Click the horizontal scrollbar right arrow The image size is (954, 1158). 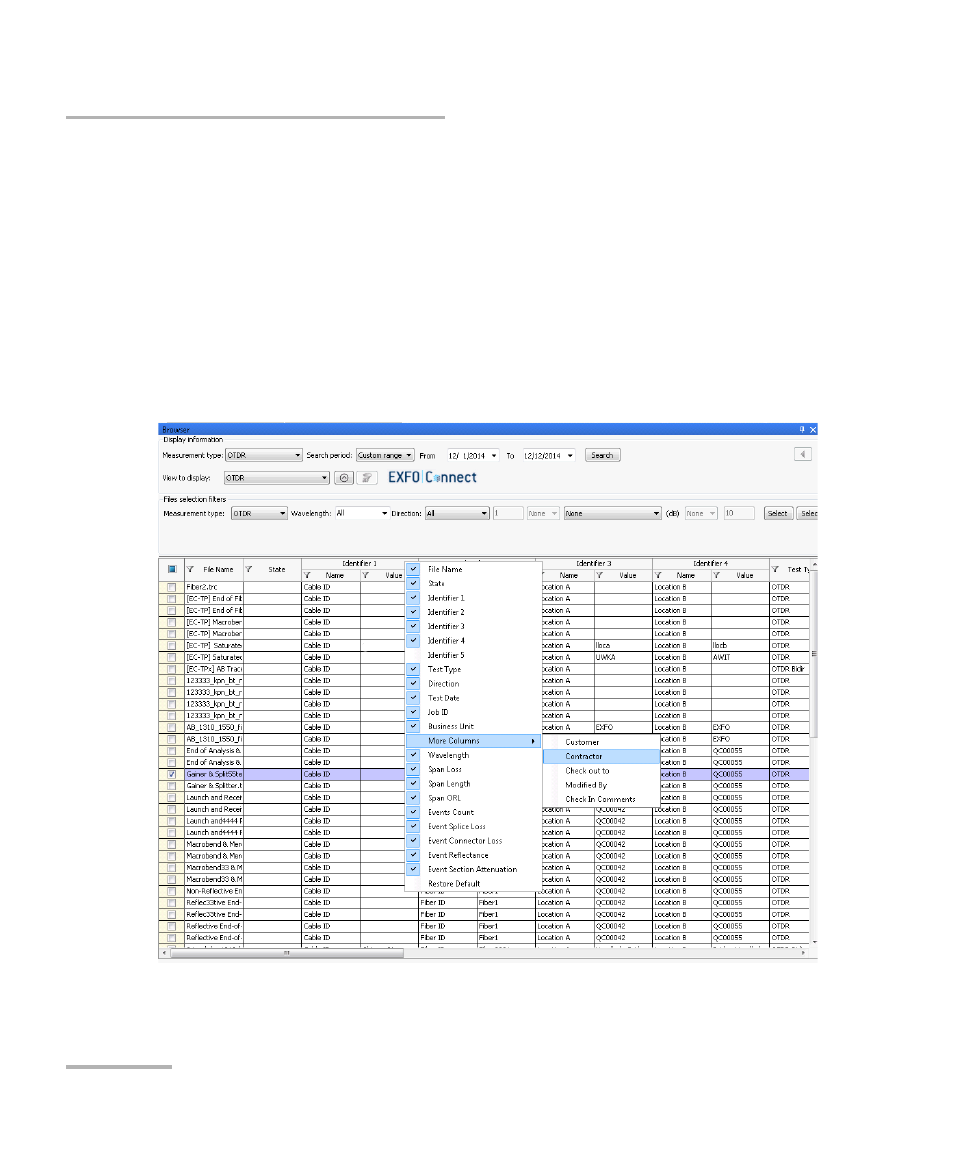point(804,953)
